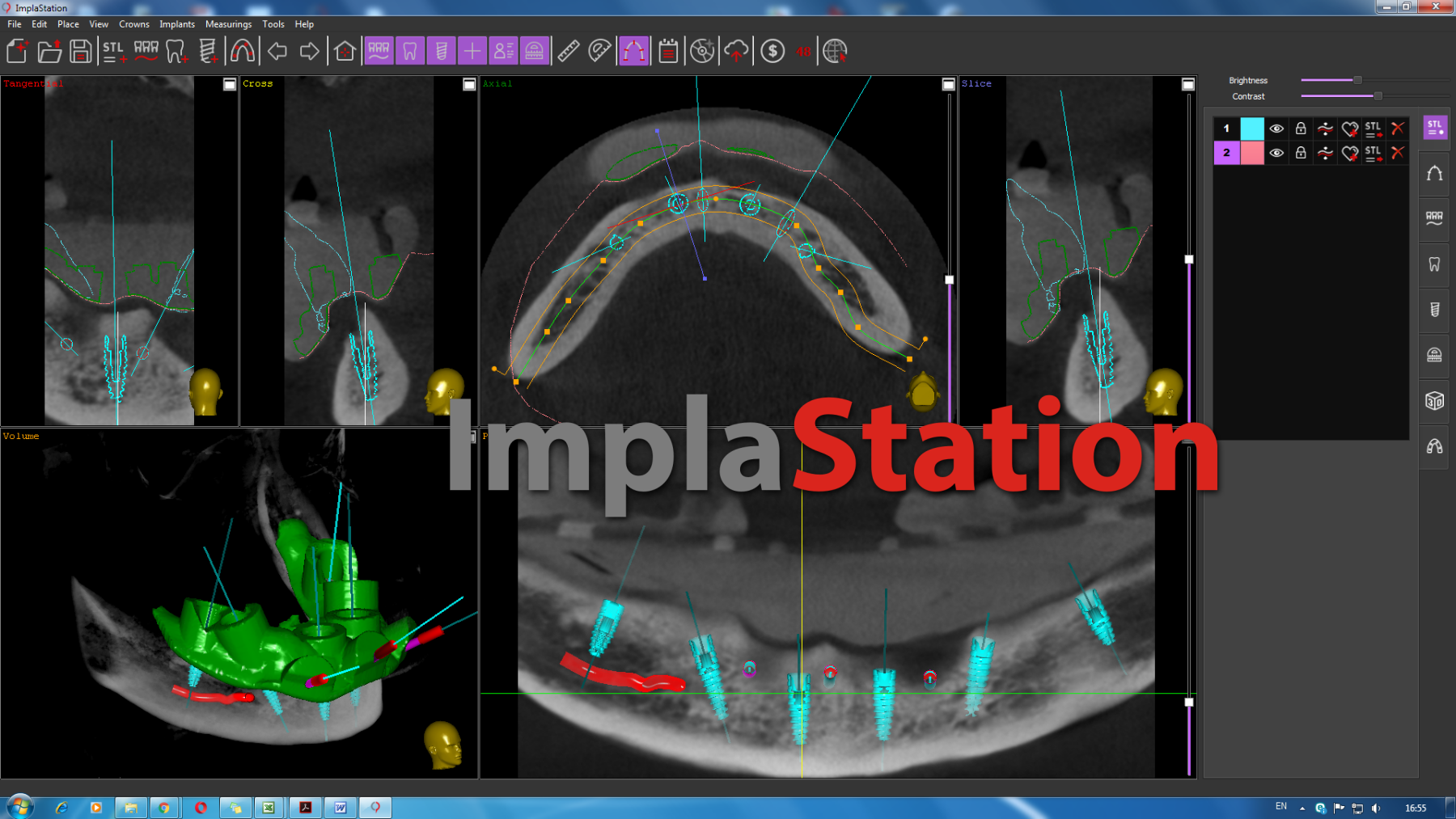The image size is (1456, 819).
Task: Open the calendar notes toolbar icon
Action: [668, 51]
